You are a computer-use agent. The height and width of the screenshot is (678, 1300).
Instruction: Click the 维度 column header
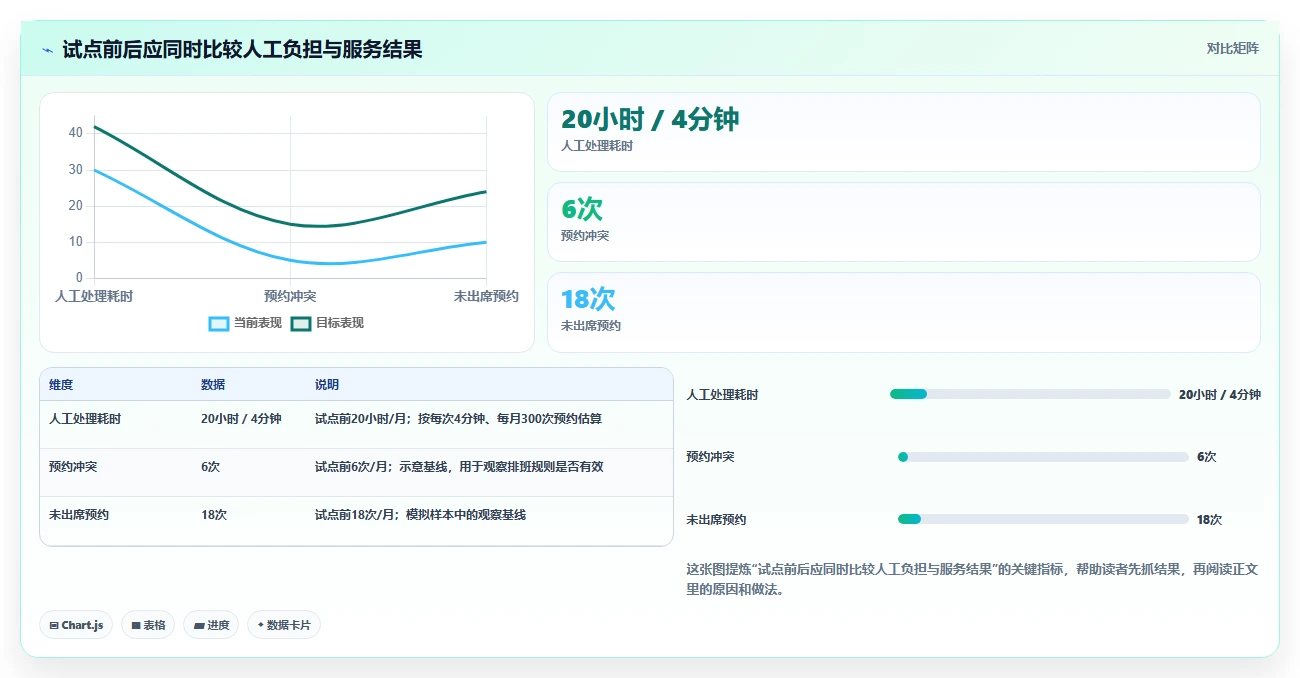pyautogui.click(x=61, y=385)
